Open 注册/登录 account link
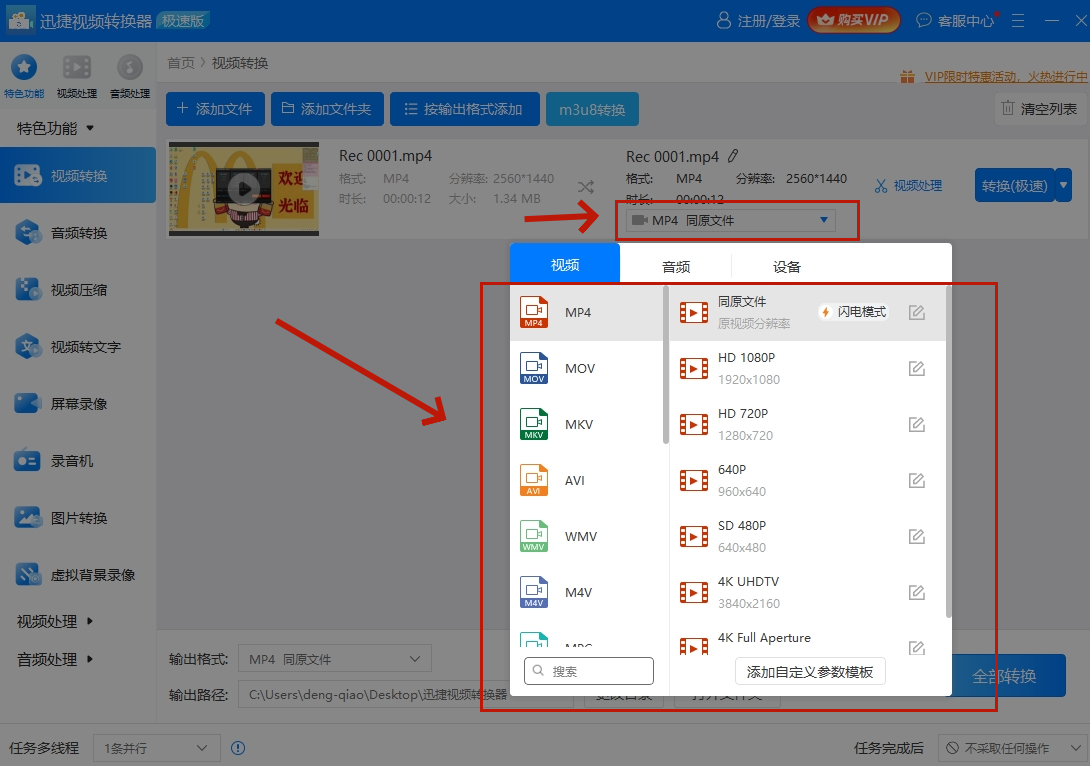The height and width of the screenshot is (766, 1090). [x=758, y=21]
